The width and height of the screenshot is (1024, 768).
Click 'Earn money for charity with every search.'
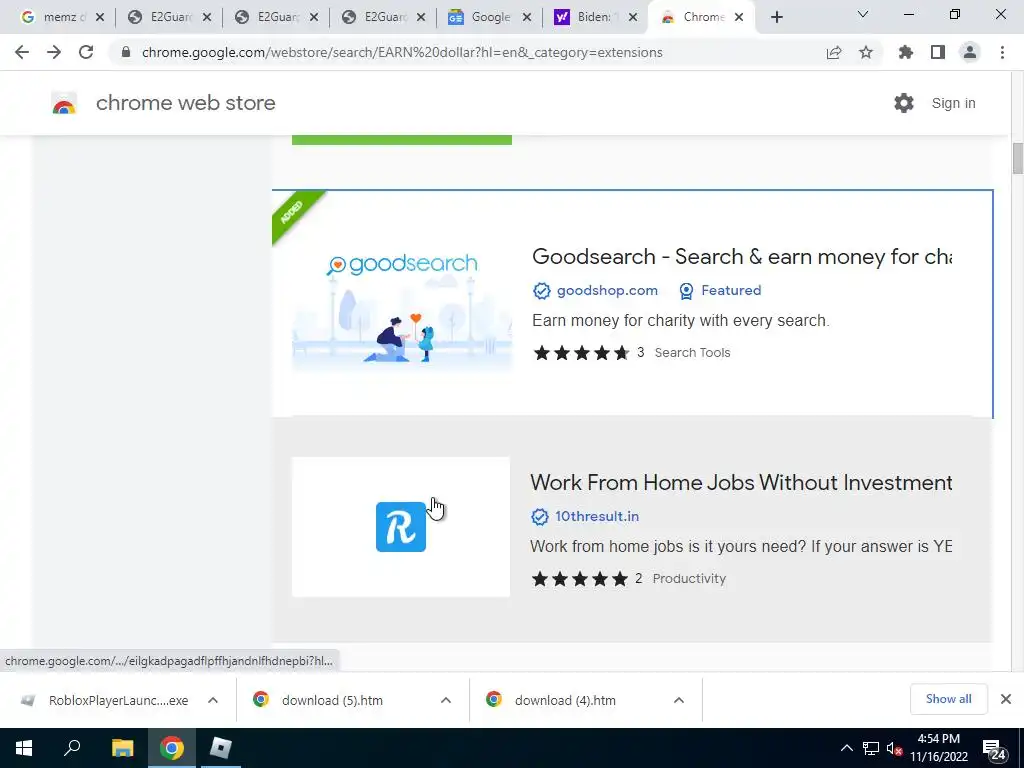tap(680, 321)
